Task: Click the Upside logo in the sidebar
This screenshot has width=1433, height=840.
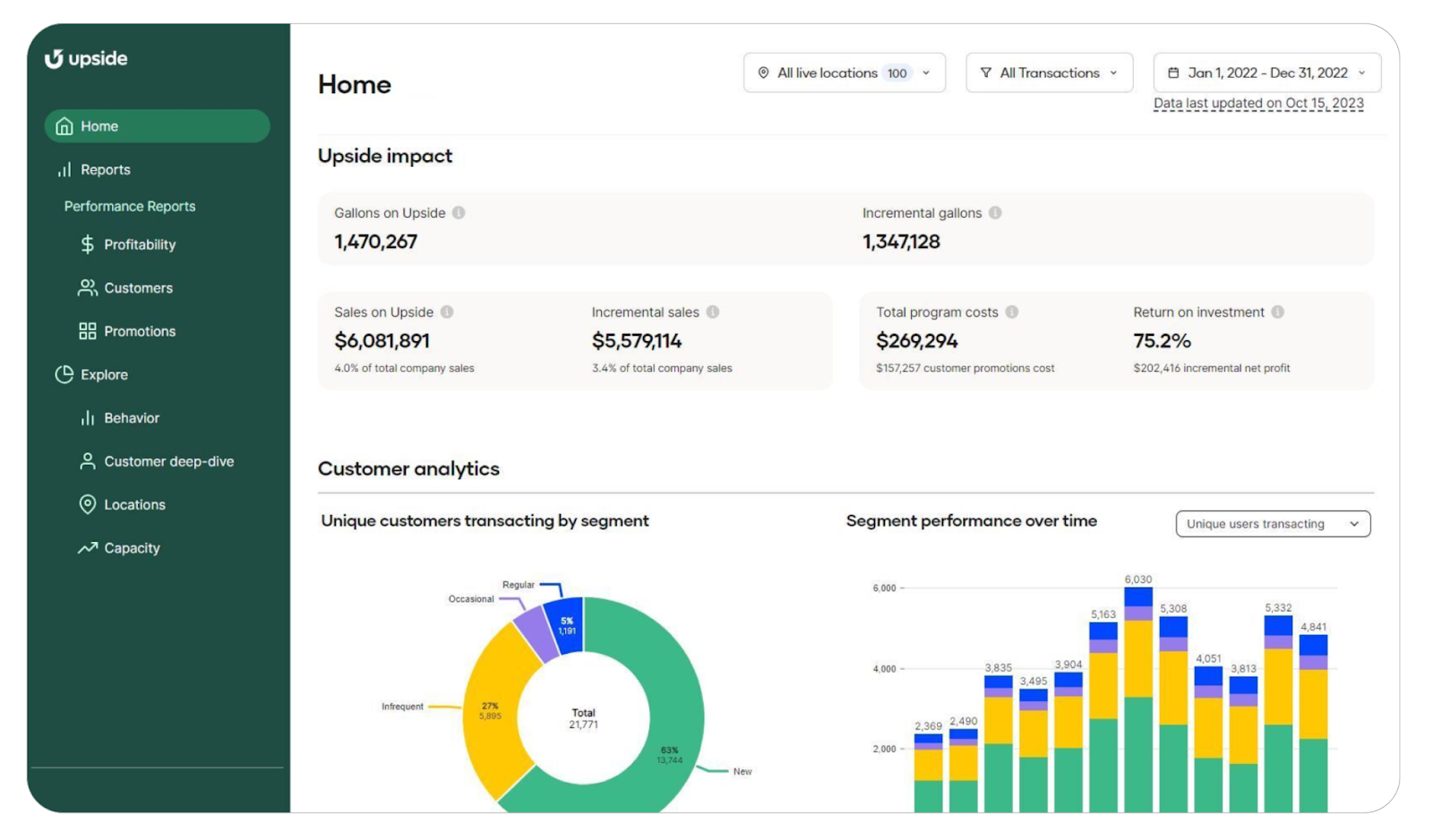Action: 86,58
